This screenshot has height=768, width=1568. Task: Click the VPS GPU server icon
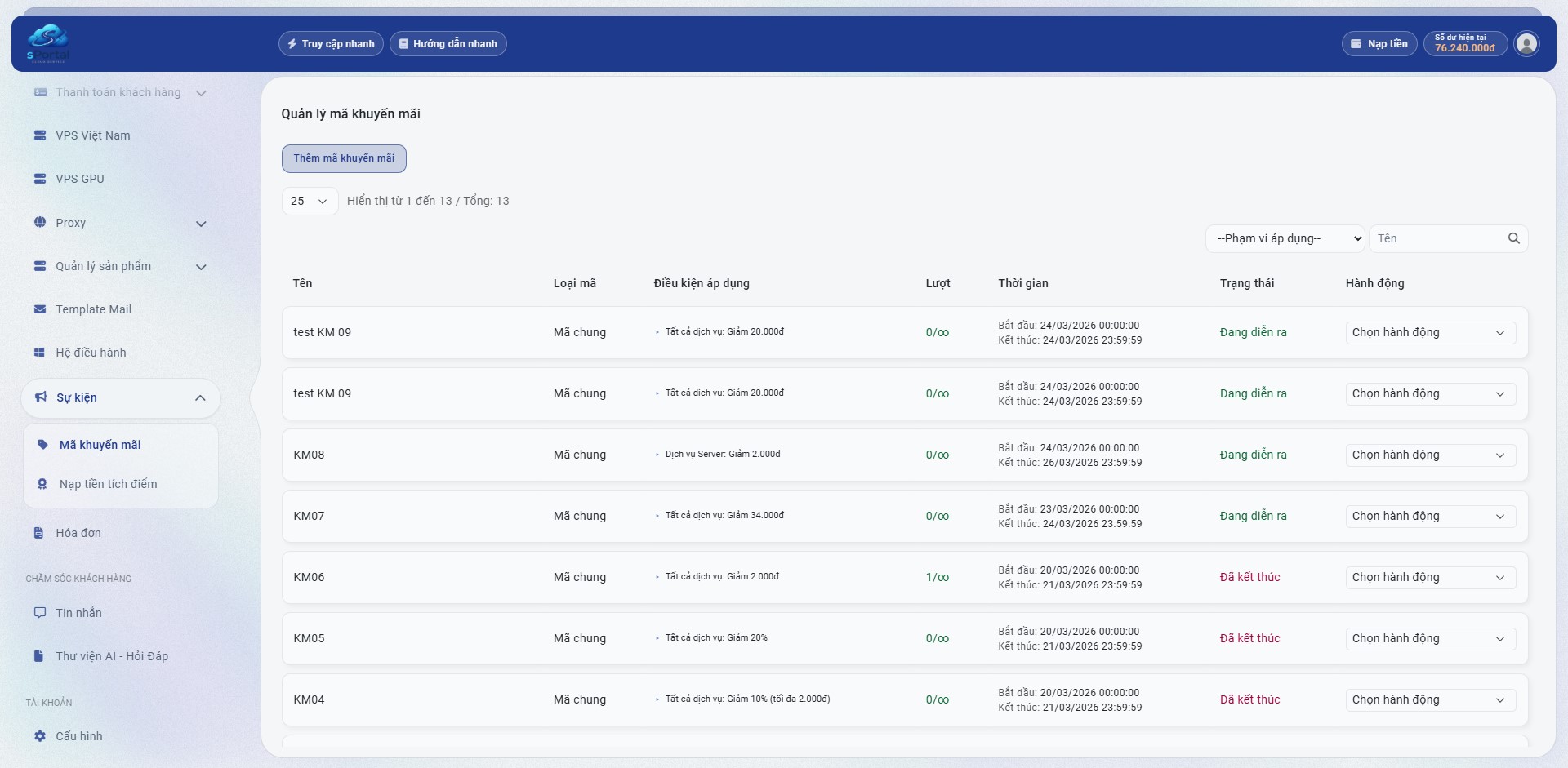pos(40,179)
